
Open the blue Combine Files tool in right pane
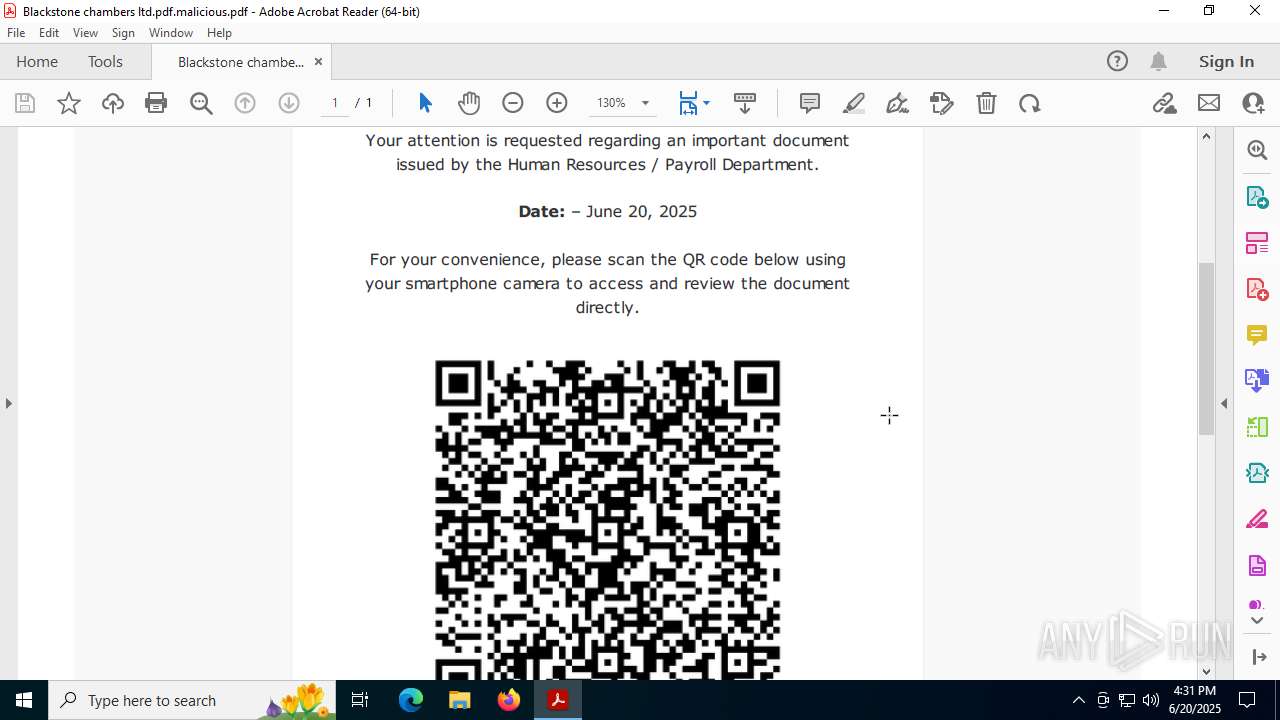(1257, 381)
